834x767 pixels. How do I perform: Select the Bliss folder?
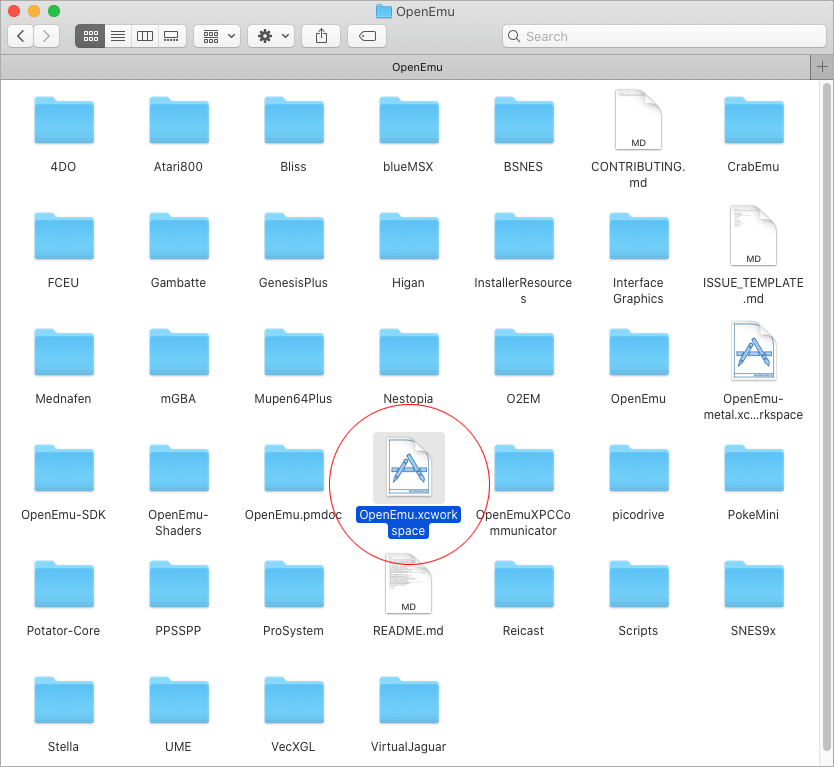(294, 120)
